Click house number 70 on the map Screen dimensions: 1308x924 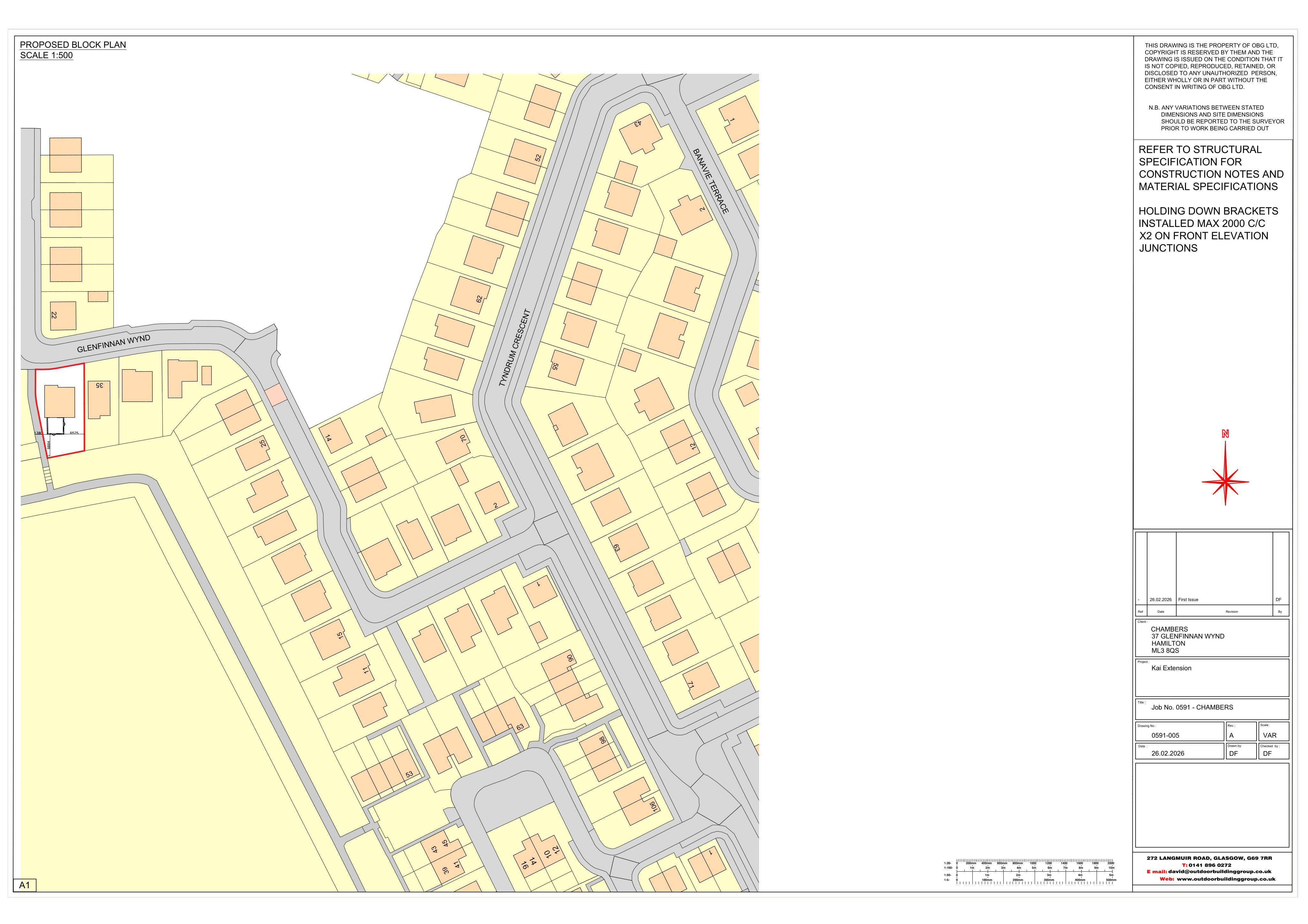[463, 438]
